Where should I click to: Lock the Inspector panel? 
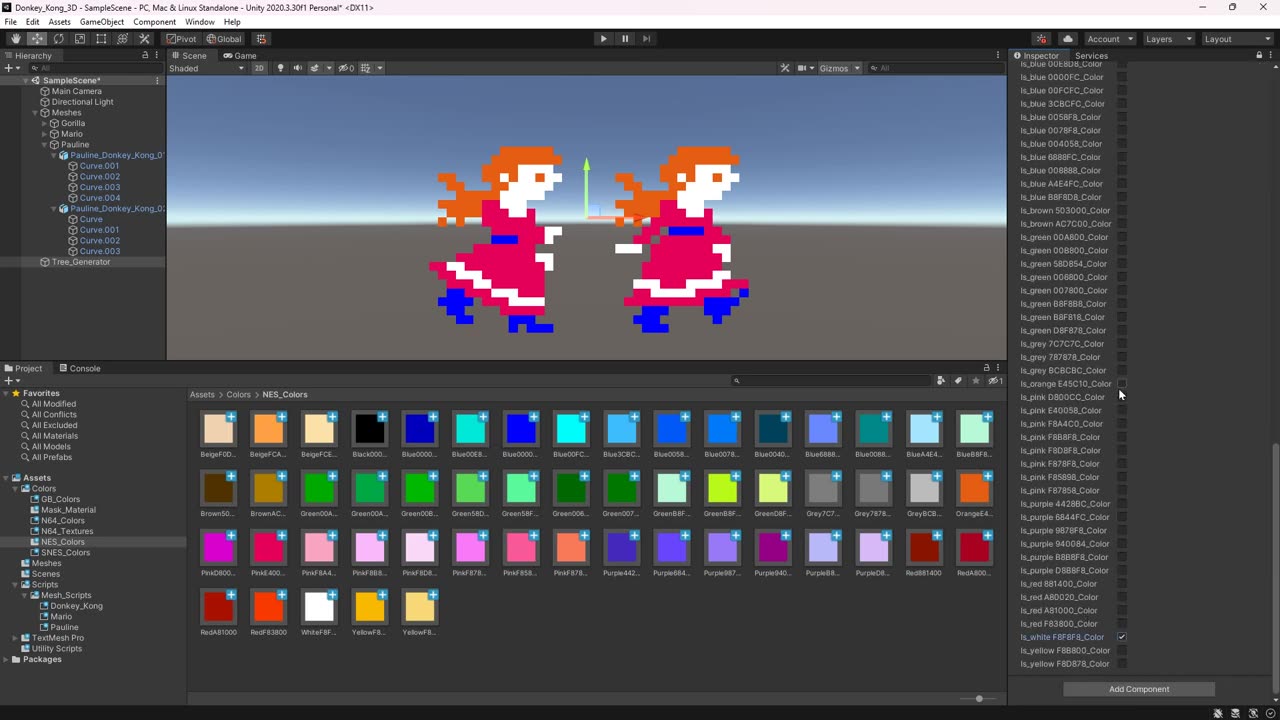click(1259, 56)
